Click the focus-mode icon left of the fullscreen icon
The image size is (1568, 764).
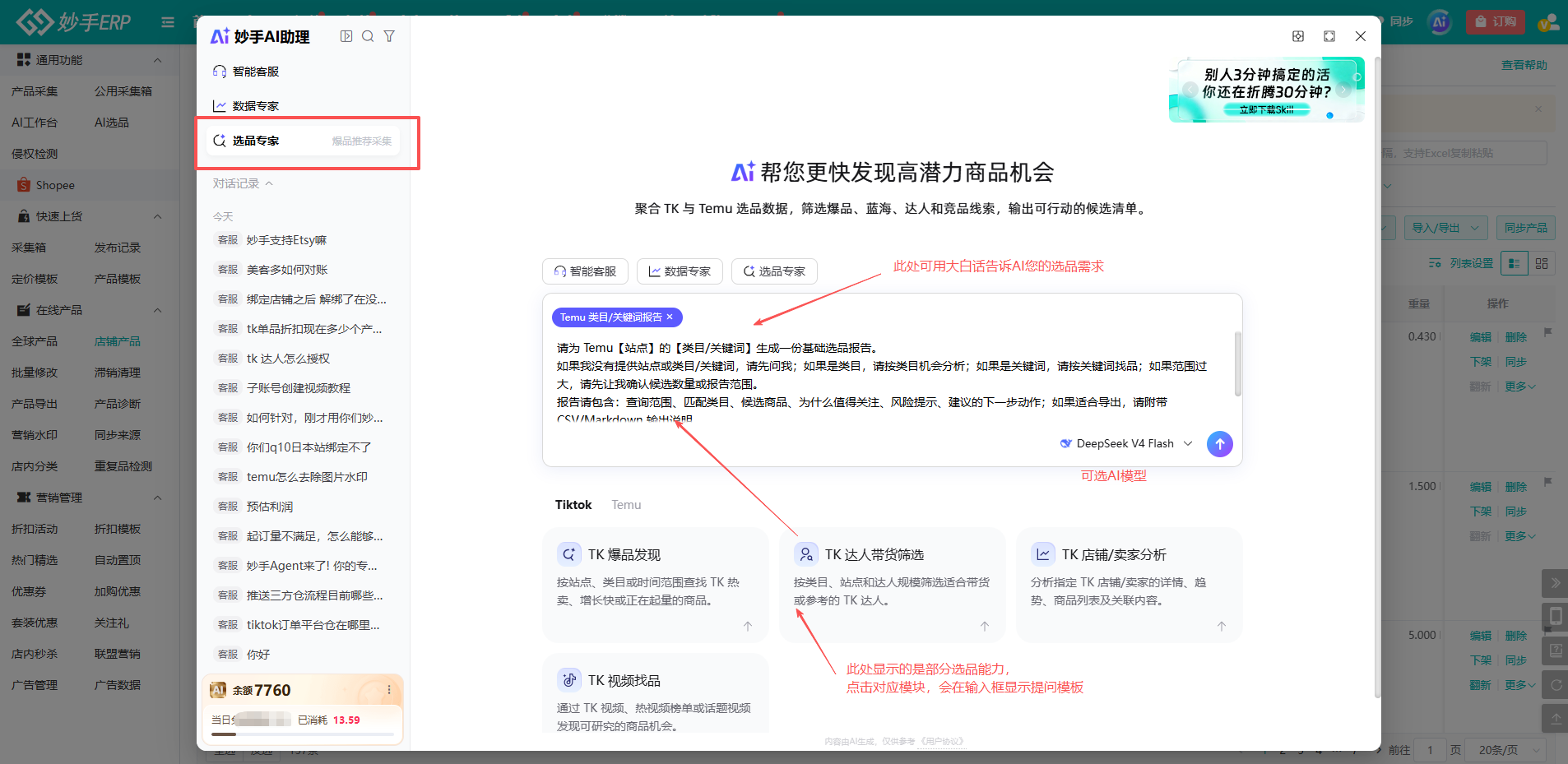(x=1298, y=36)
